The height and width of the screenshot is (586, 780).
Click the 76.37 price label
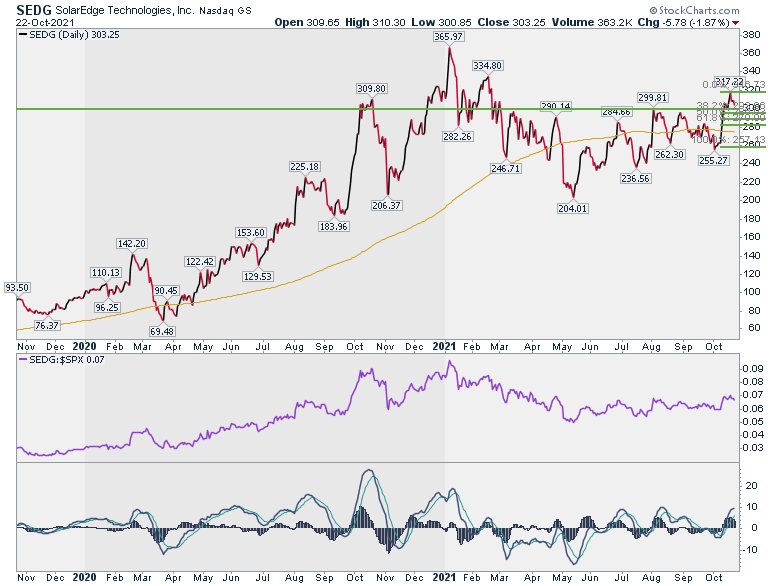(x=47, y=325)
